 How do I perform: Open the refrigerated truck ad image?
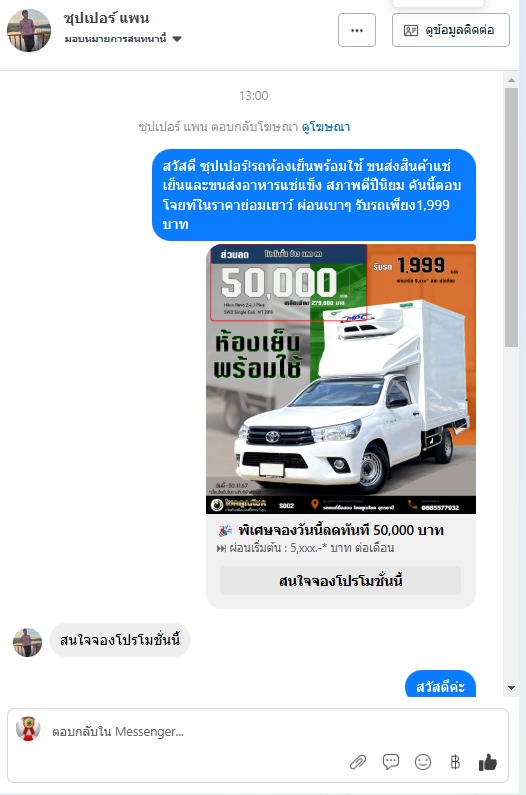tap(341, 379)
